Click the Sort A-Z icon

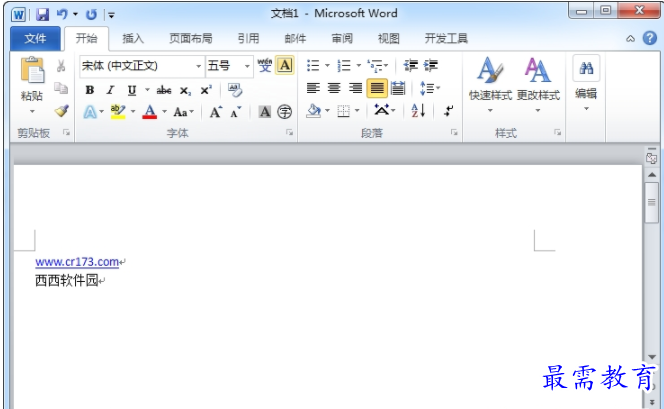(418, 111)
